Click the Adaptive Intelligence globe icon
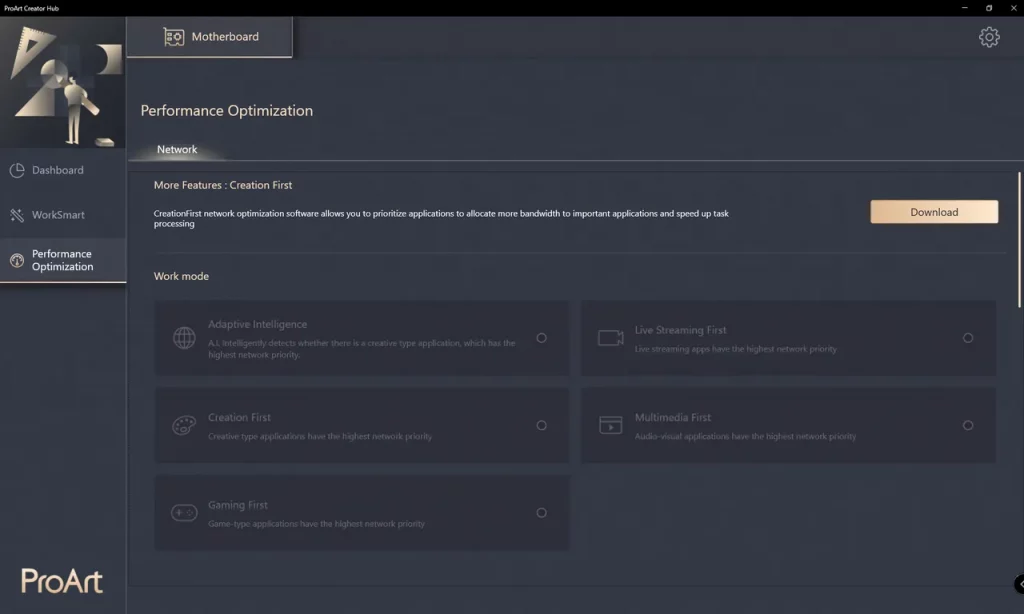Screen dimensions: 1024x614 [x=184, y=338]
